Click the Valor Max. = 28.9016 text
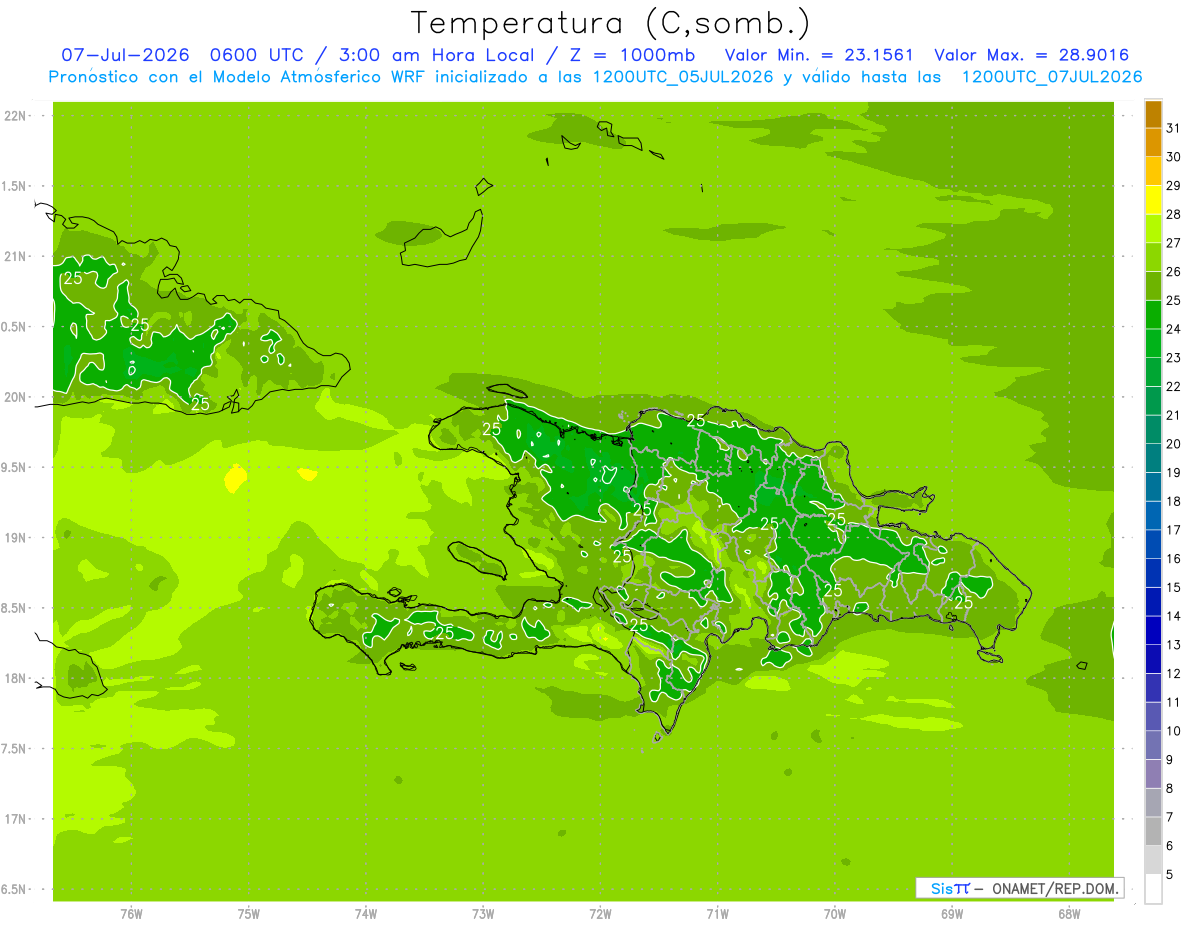1200x927 pixels. pos(1031,55)
